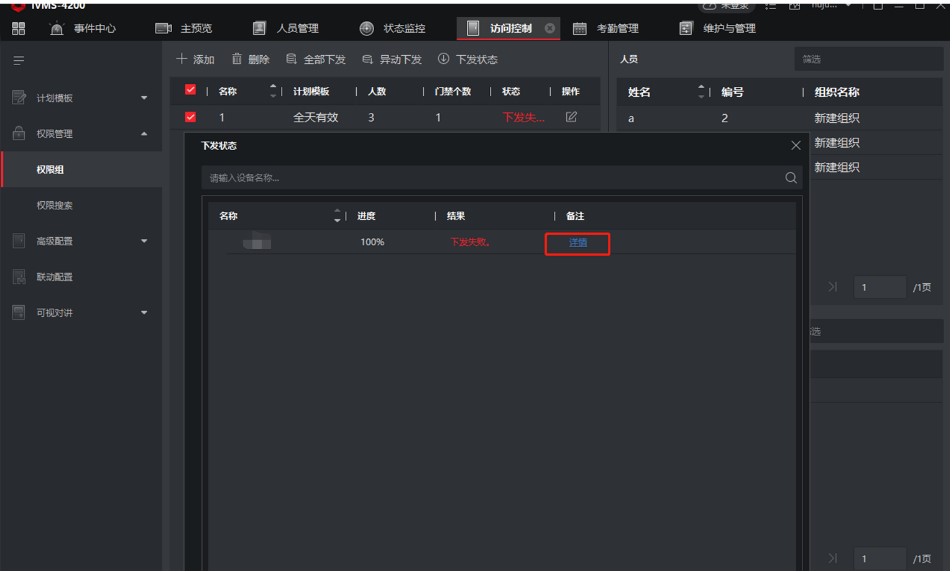Go to the 状态监控 module
952x572 pixels.
pyautogui.click(x=393, y=29)
